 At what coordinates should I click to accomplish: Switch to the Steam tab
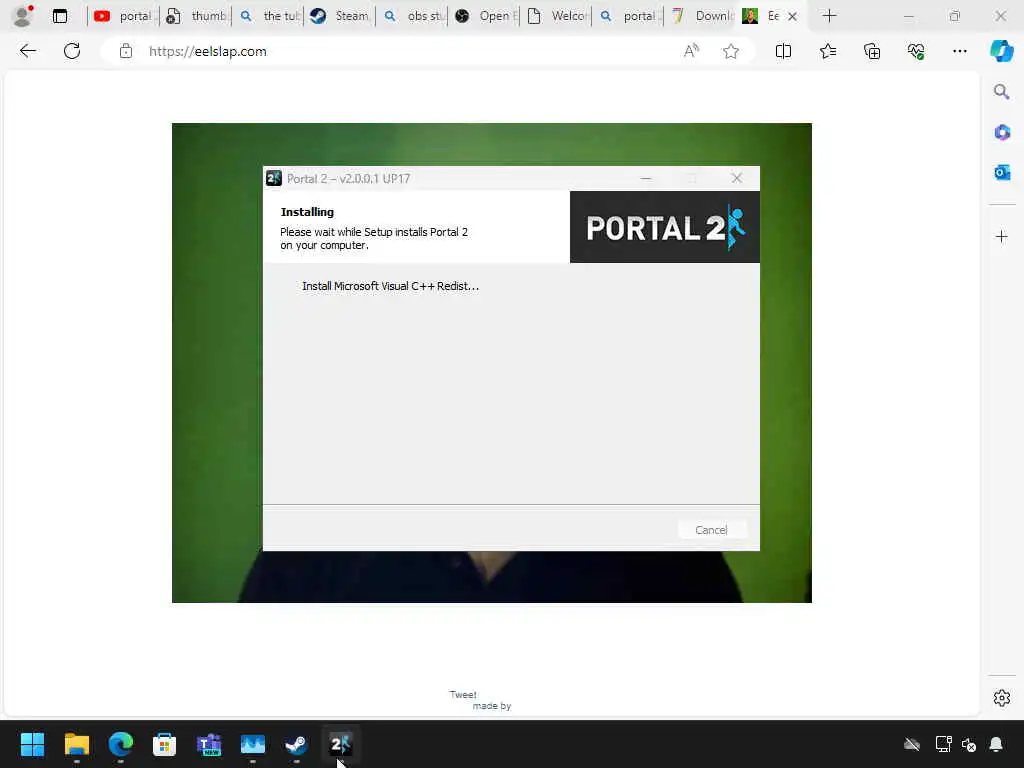tap(338, 16)
